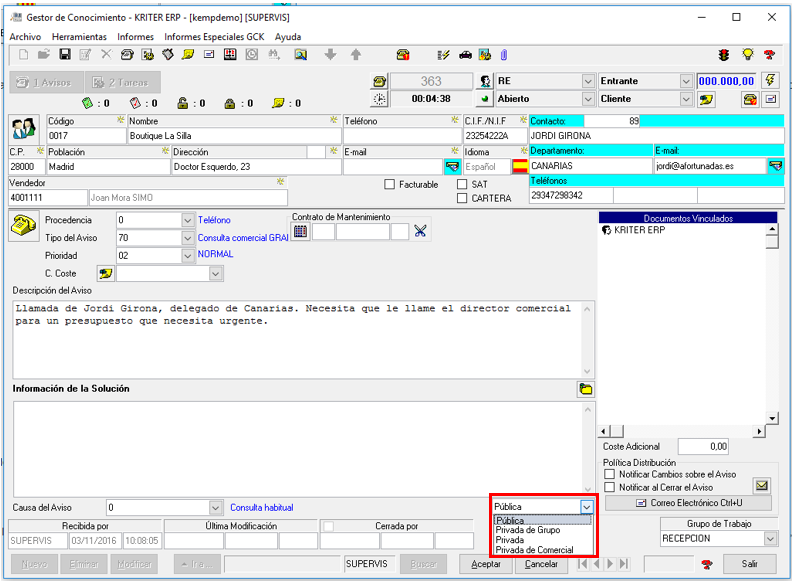Viewport: 794px width, 583px height.
Task: Click the Consulta habitual link
Action: pyautogui.click(x=262, y=508)
